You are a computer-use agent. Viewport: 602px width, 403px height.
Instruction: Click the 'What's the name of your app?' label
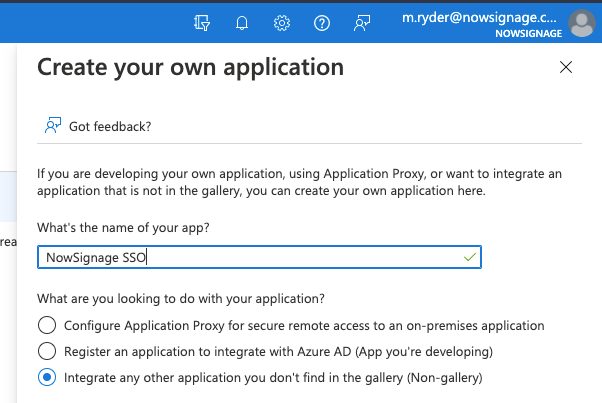pyautogui.click(x=123, y=227)
